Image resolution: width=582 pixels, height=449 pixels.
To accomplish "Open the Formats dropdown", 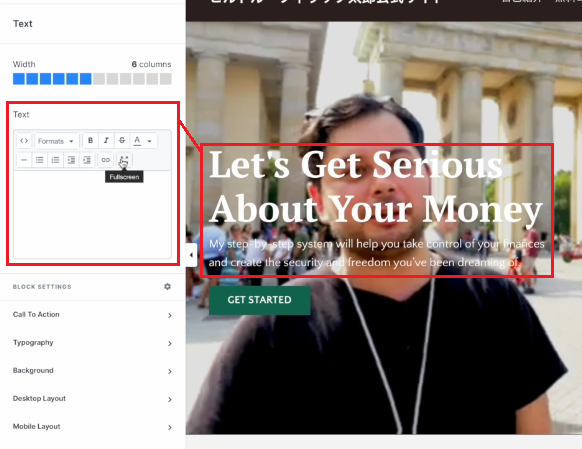I will click(56, 141).
